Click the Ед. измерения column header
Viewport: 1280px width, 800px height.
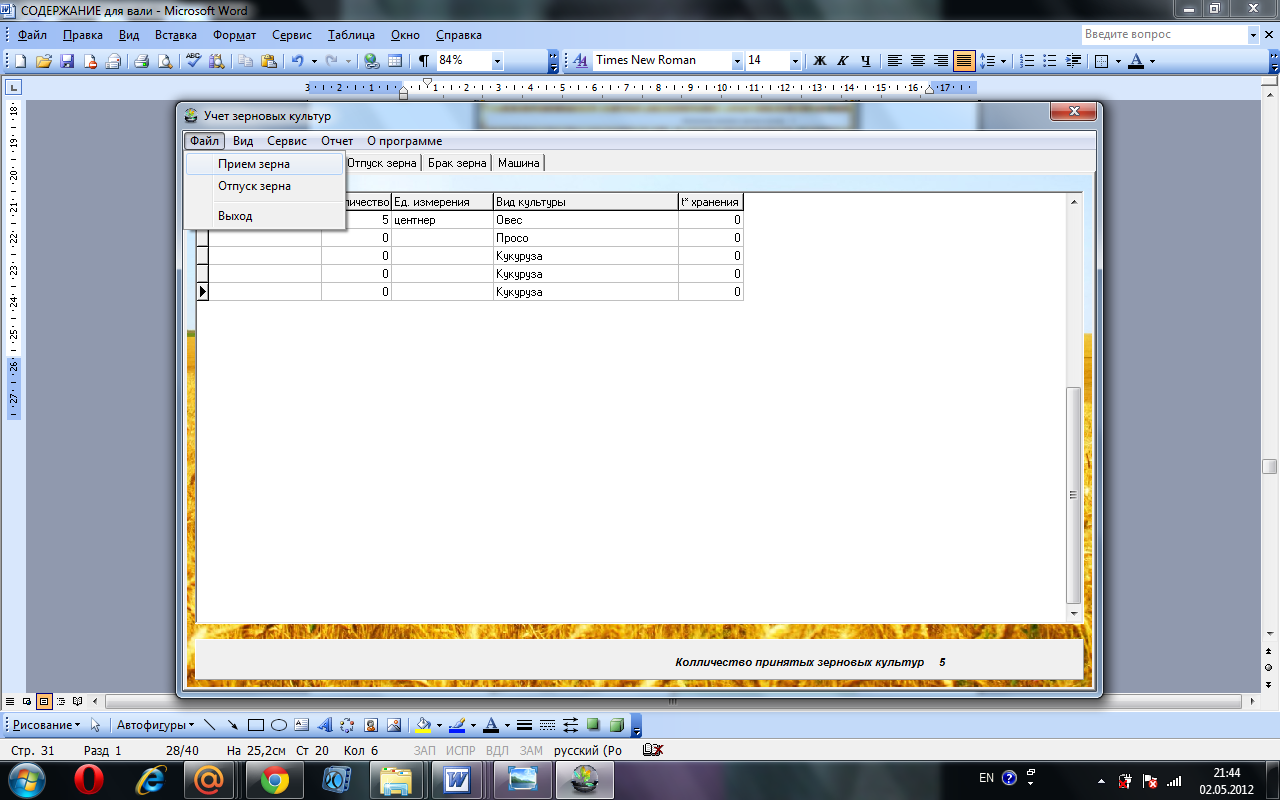442,202
